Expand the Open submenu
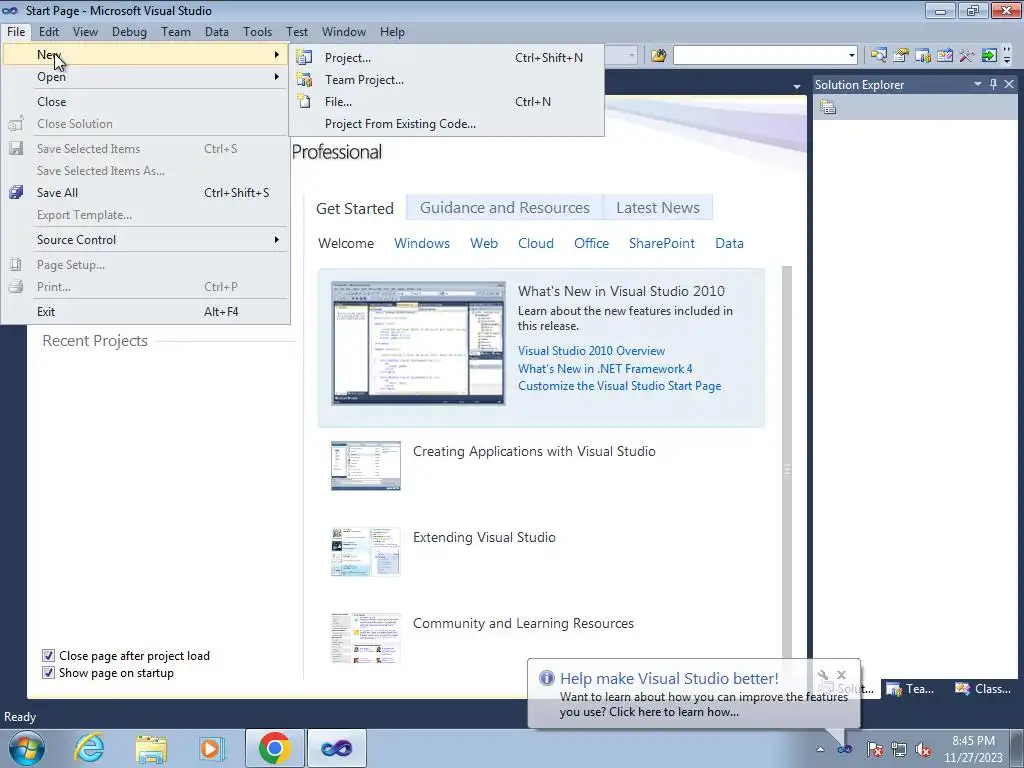Screen dimensions: 1024x768 click(x=145, y=77)
